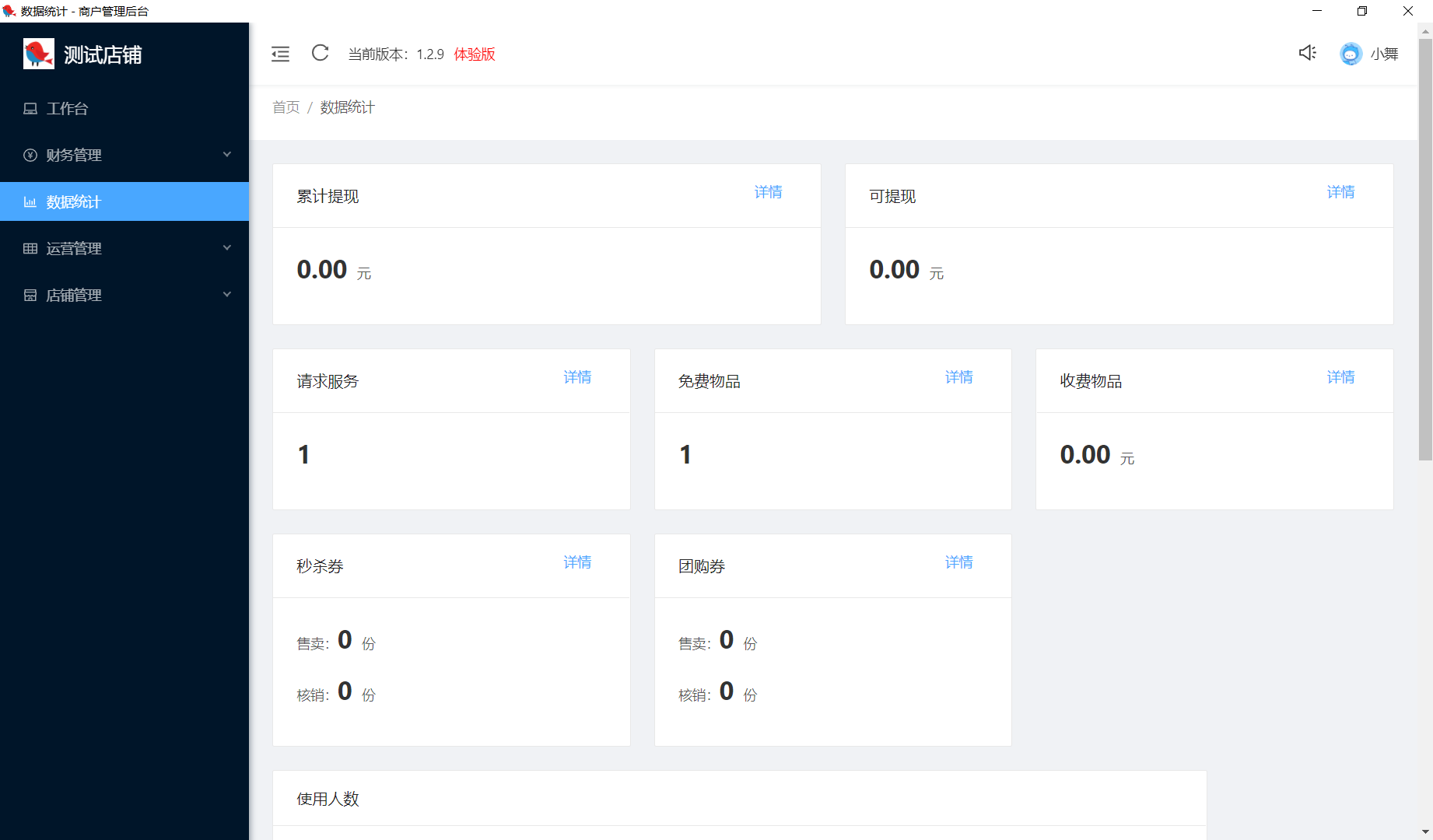Click the 工作台 laptop icon in the sidebar
1433x840 pixels.
point(30,109)
